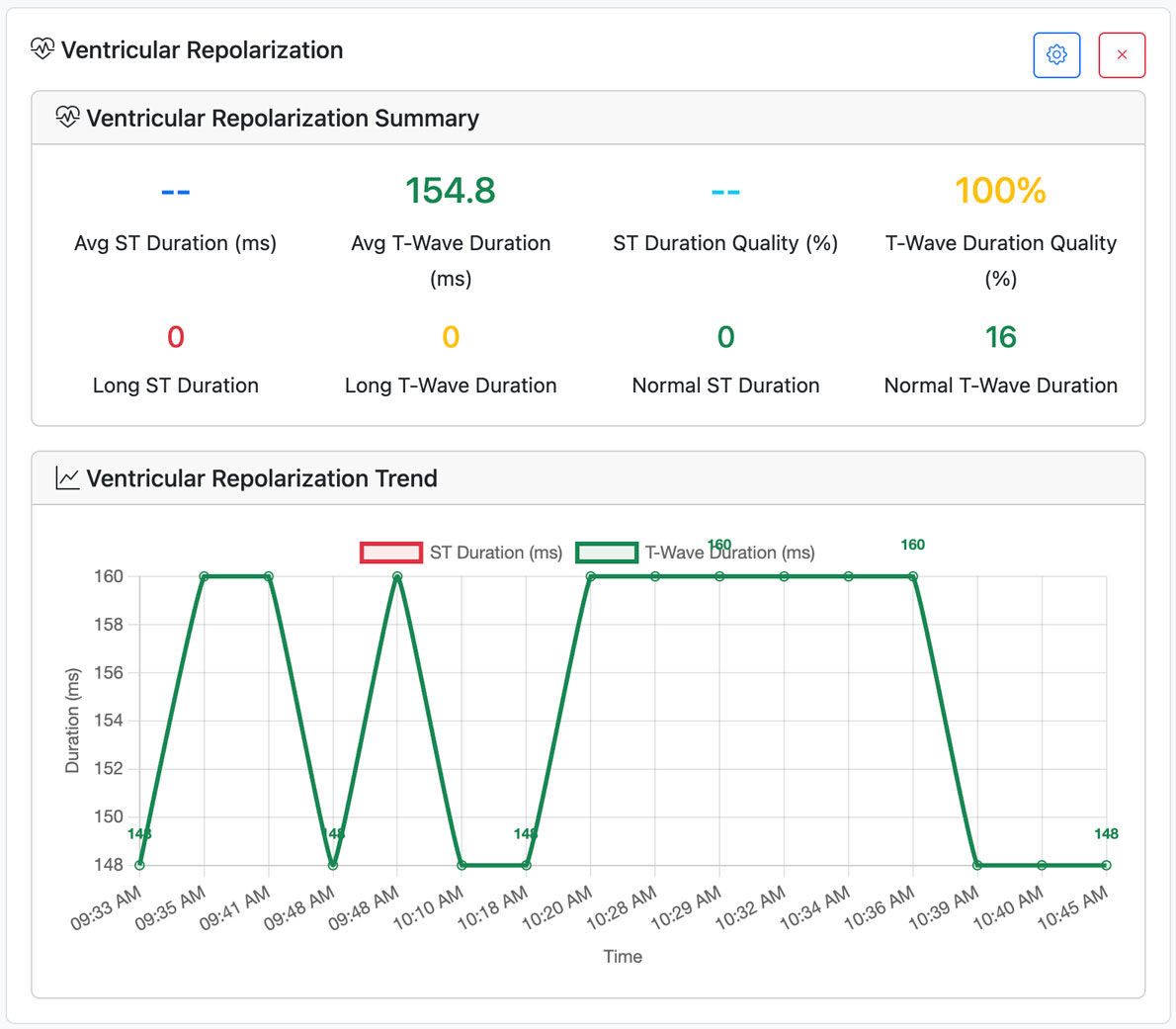The image size is (1176, 1029).
Task: Click the Ventricular Repolarization Trend heading
Action: (x=262, y=477)
